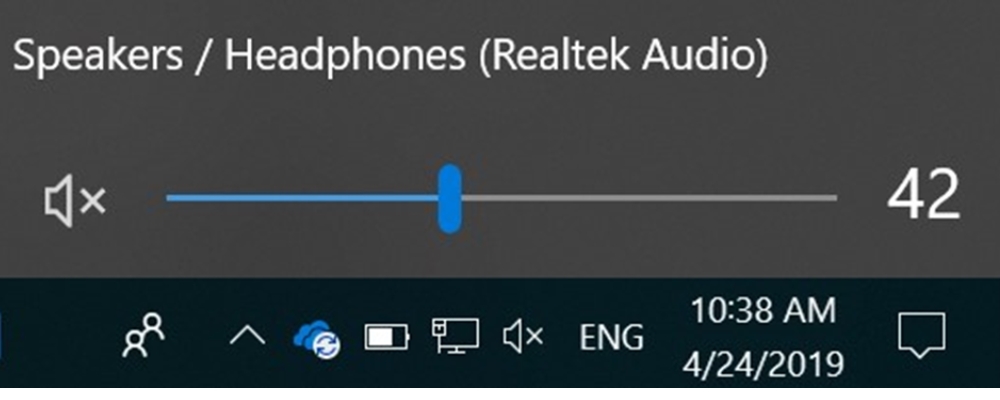The image size is (1000, 400).
Task: Click the volume level number 42
Action: 922,196
